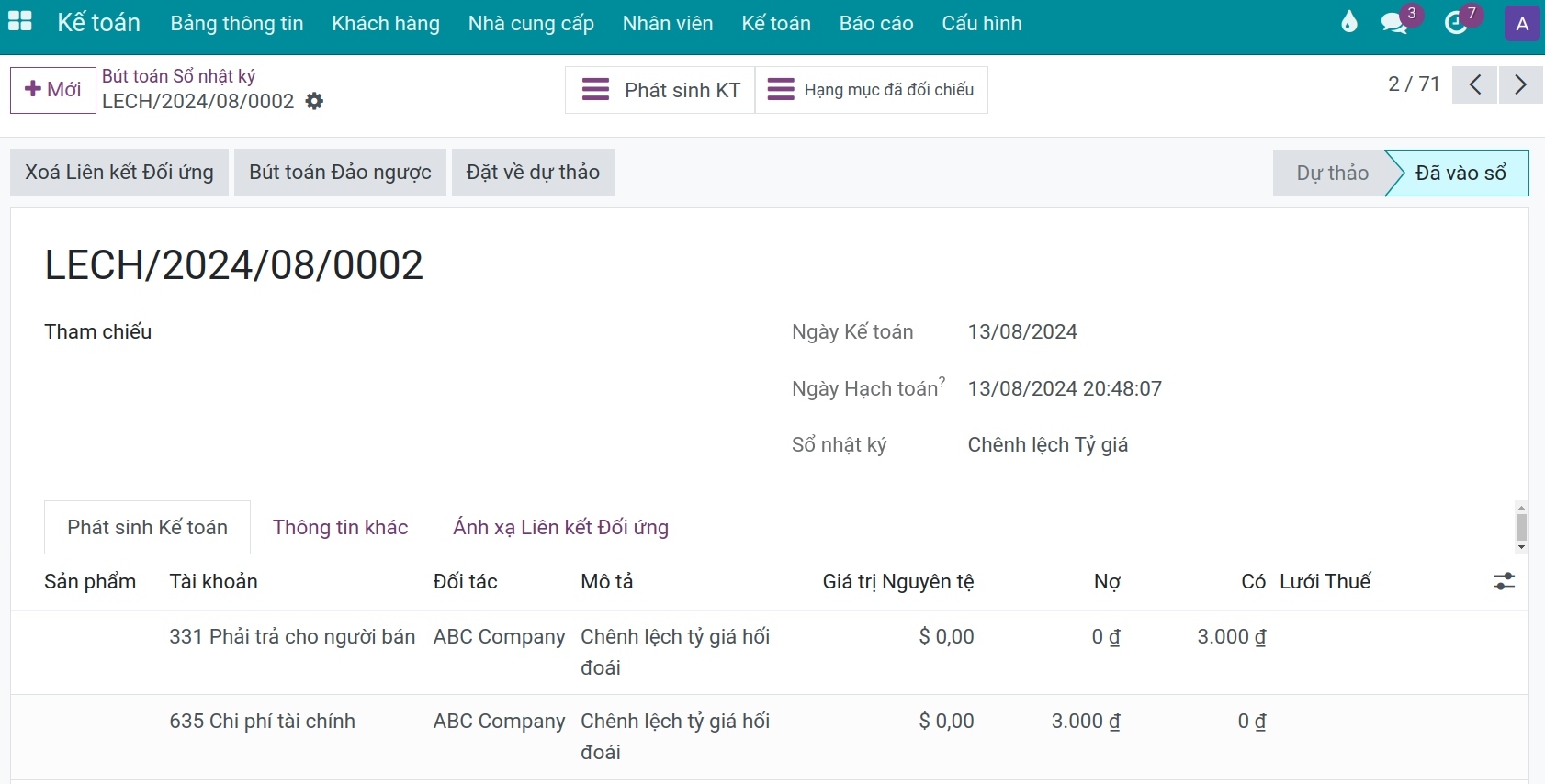Open Hạng mục đã đối chiếu button
The width and height of the screenshot is (1545, 784).
click(872, 90)
